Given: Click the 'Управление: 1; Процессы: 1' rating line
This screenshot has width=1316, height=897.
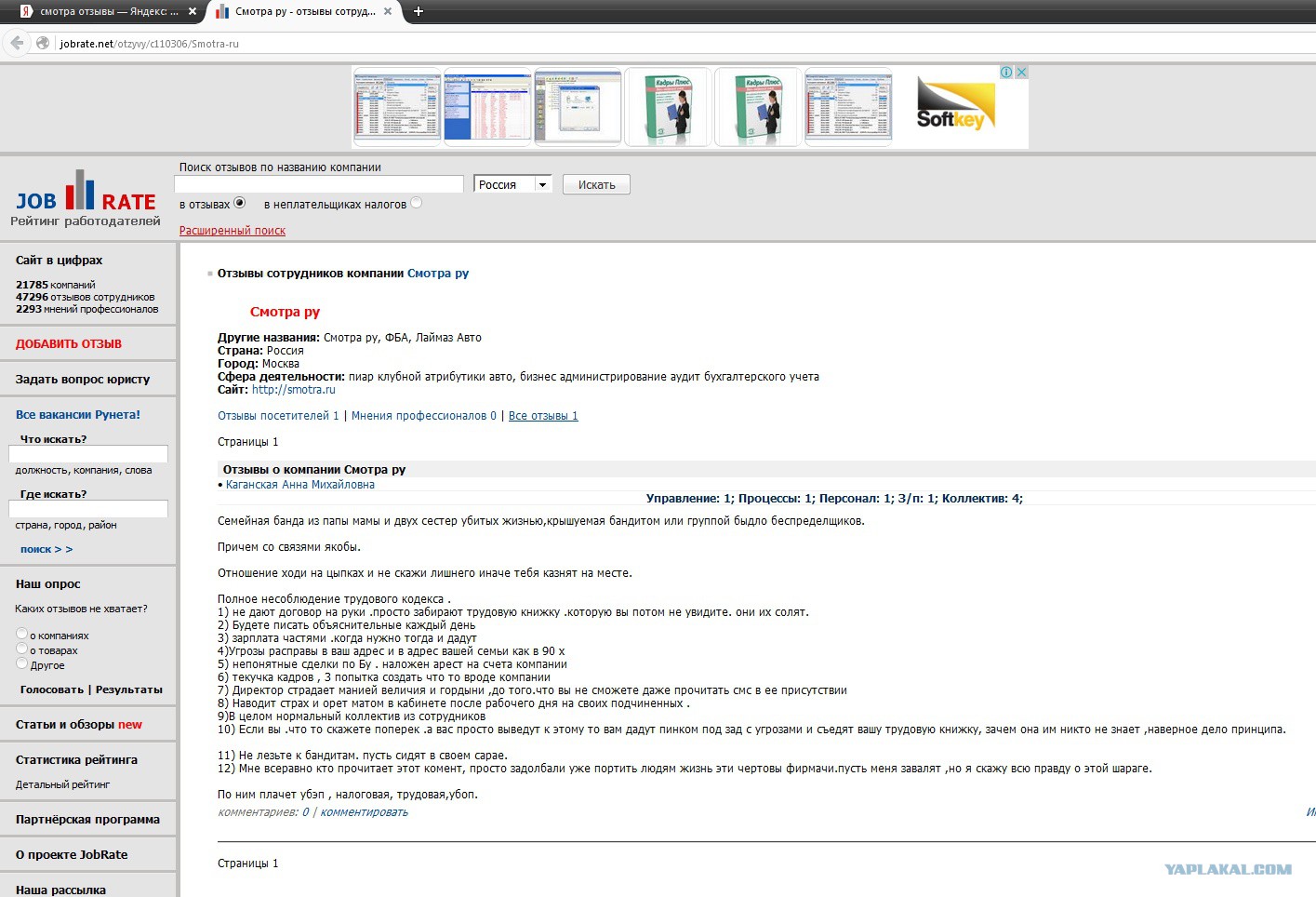Looking at the screenshot, I should (x=834, y=499).
